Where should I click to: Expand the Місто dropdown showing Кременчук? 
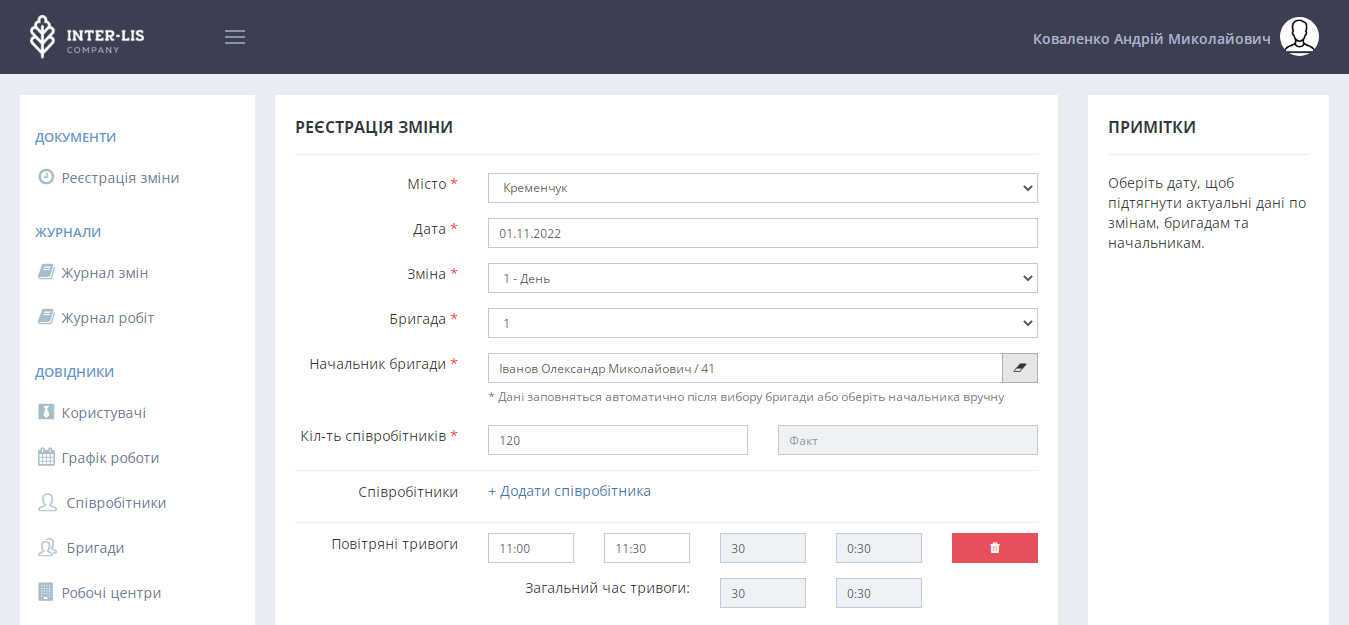pyautogui.click(x=762, y=188)
